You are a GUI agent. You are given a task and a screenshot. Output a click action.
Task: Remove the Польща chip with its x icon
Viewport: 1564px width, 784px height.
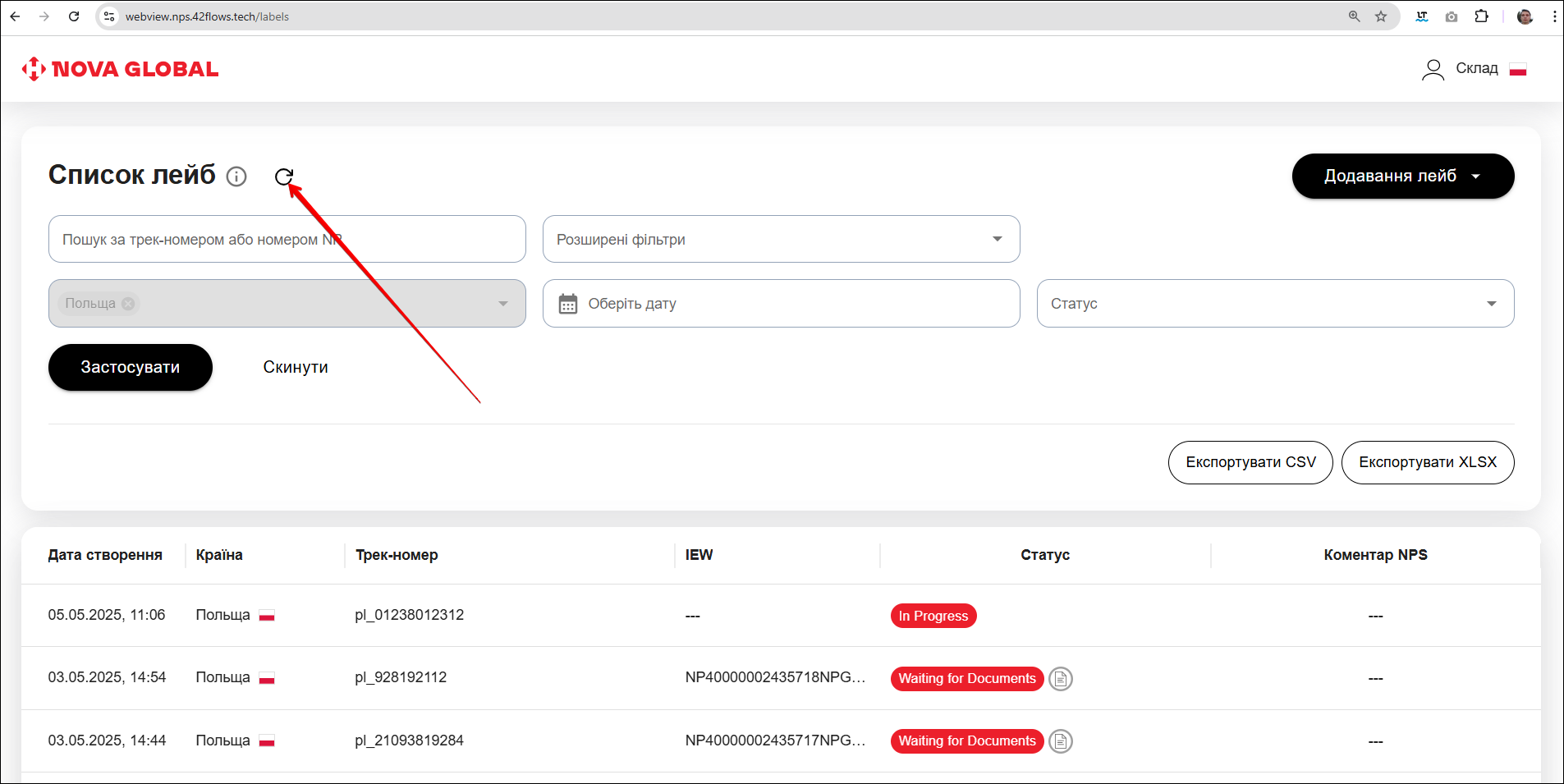pos(128,304)
